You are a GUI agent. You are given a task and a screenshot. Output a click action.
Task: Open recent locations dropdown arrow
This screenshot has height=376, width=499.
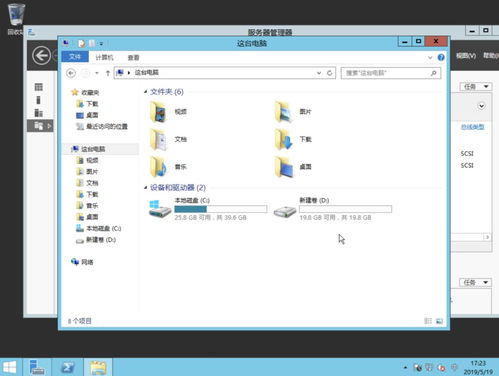coord(97,73)
